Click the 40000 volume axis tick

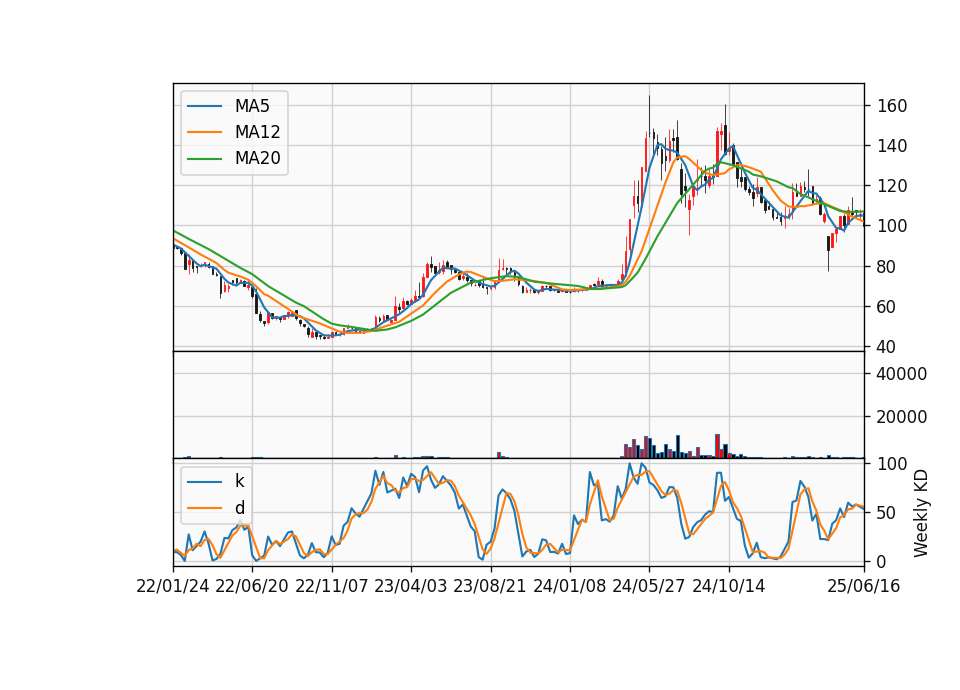(x=902, y=374)
